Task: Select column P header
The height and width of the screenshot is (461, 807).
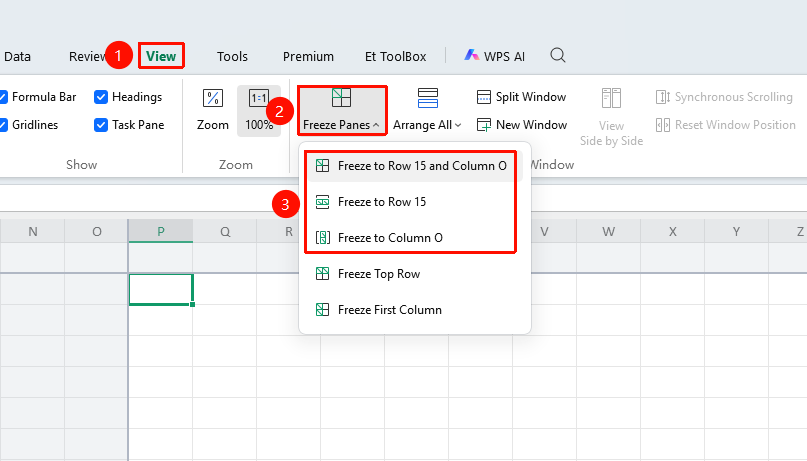Action: click(161, 232)
